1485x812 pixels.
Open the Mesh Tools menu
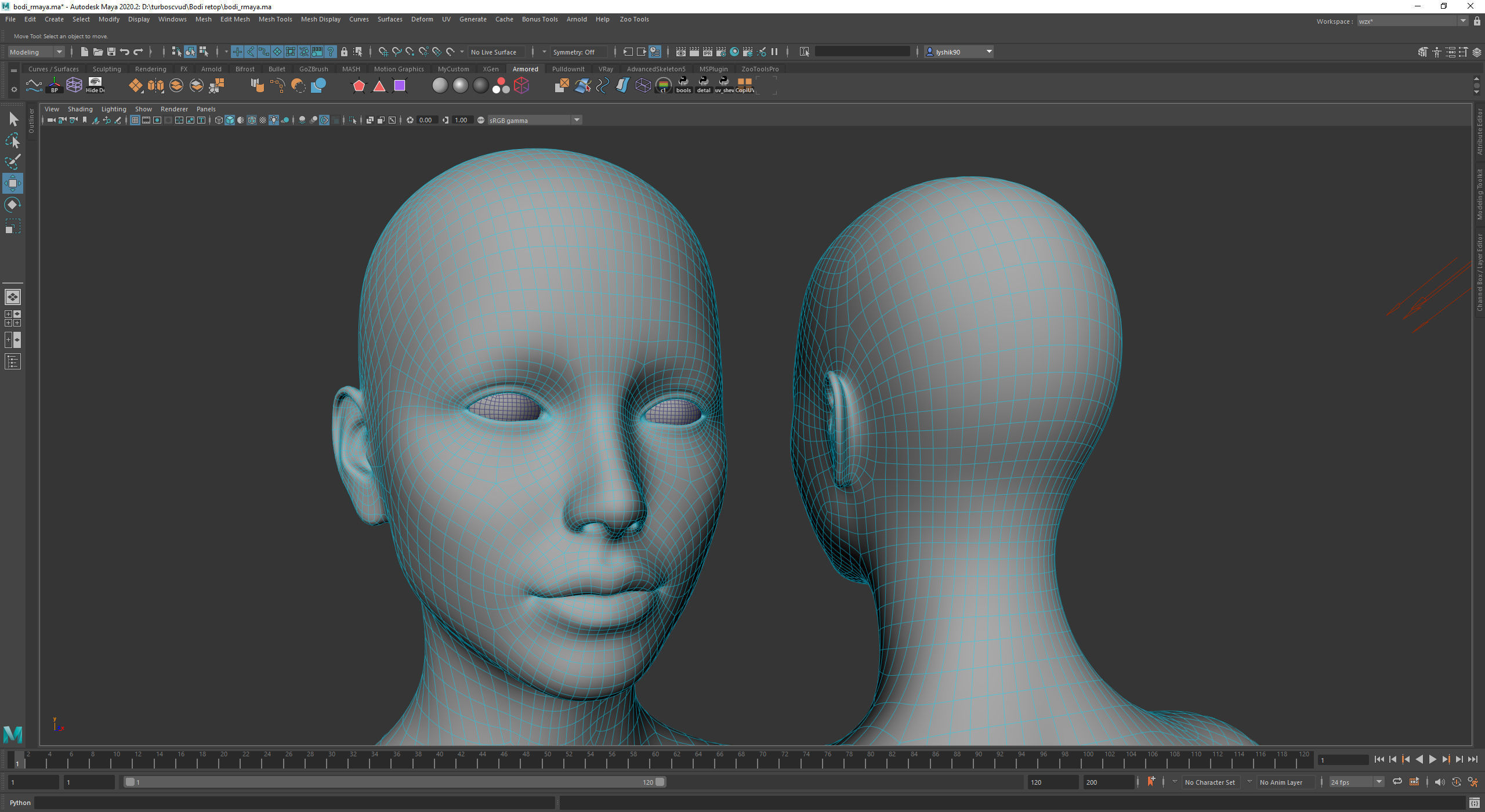[275, 19]
